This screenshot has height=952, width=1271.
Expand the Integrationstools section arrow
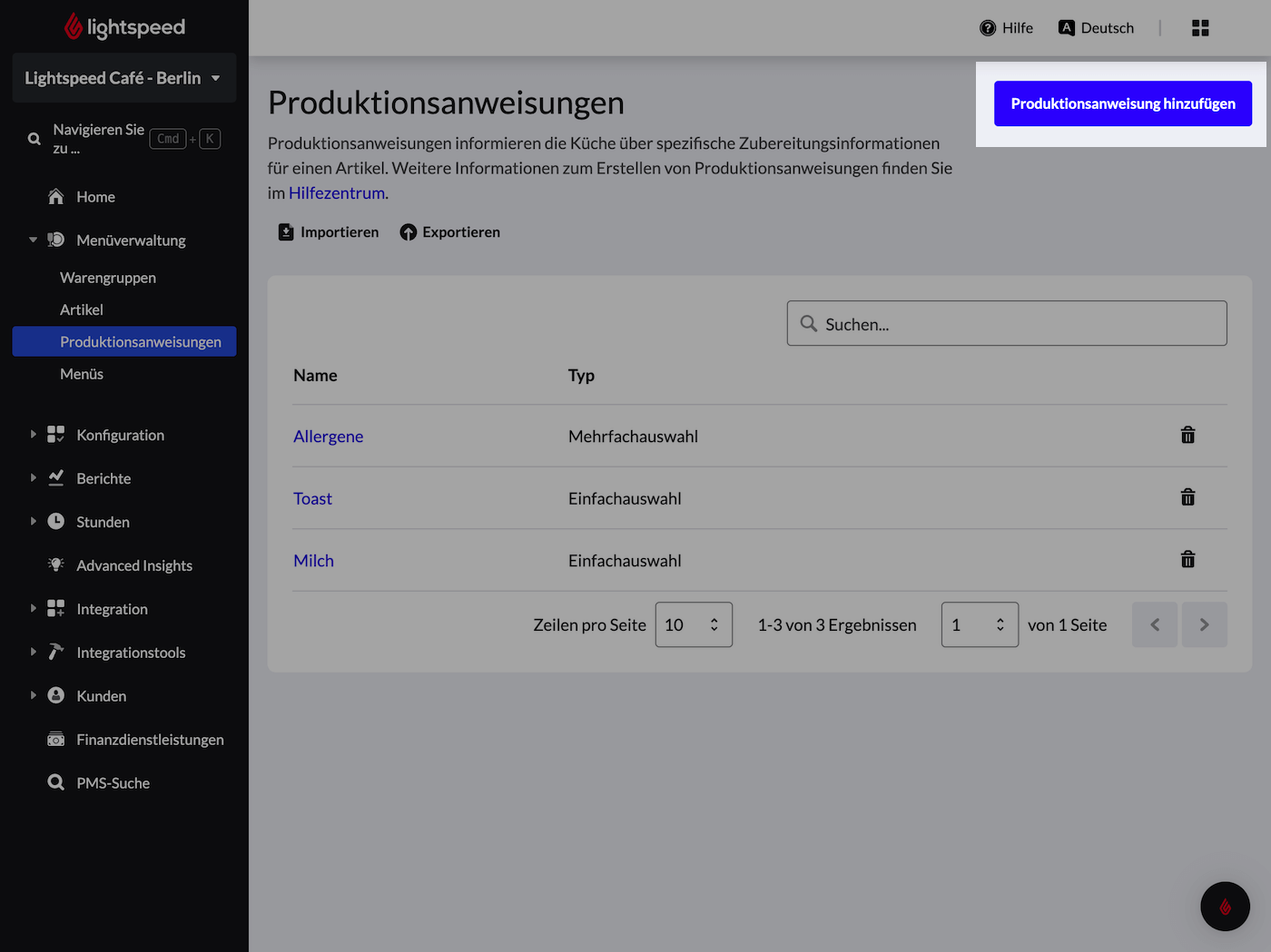pyautogui.click(x=34, y=653)
